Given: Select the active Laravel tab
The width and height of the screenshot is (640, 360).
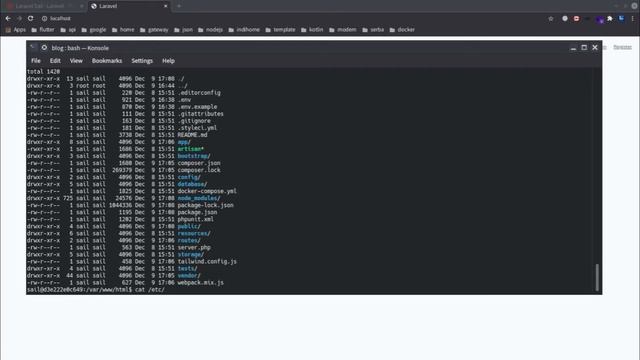Looking at the screenshot, I should pos(129,6).
